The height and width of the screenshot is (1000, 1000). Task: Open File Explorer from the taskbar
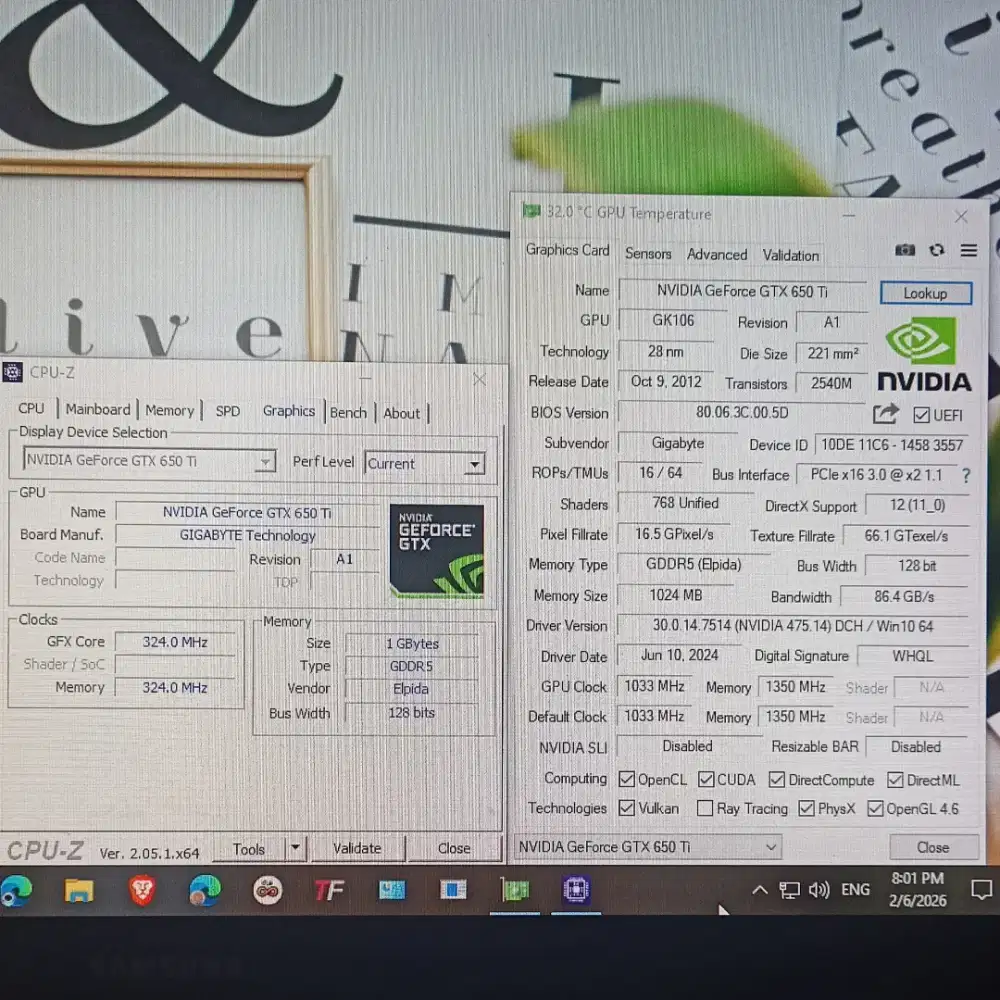coord(79,890)
